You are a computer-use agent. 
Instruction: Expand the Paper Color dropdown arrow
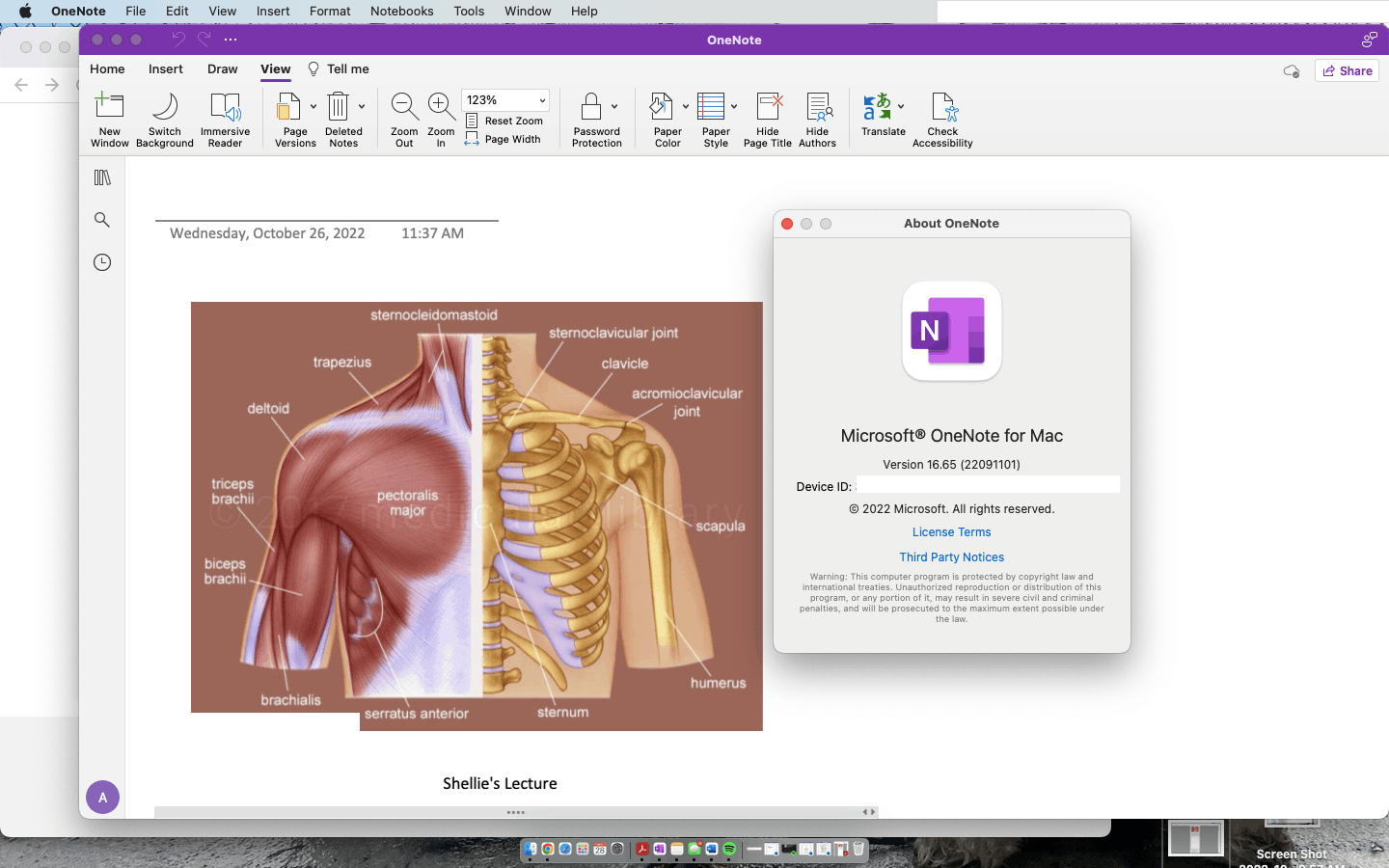(x=686, y=107)
